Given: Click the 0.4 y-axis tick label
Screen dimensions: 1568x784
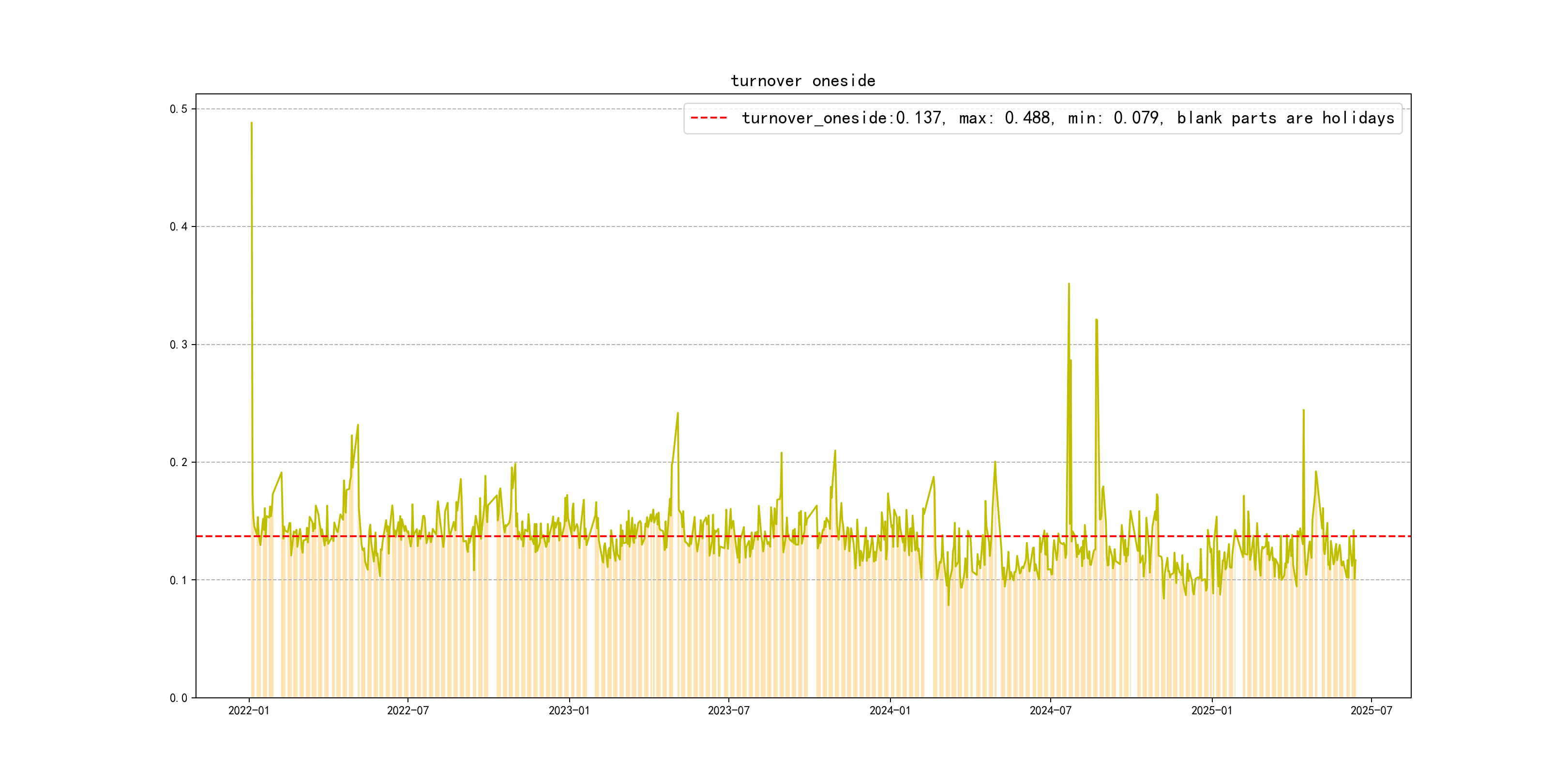Looking at the screenshot, I should coord(179,226).
